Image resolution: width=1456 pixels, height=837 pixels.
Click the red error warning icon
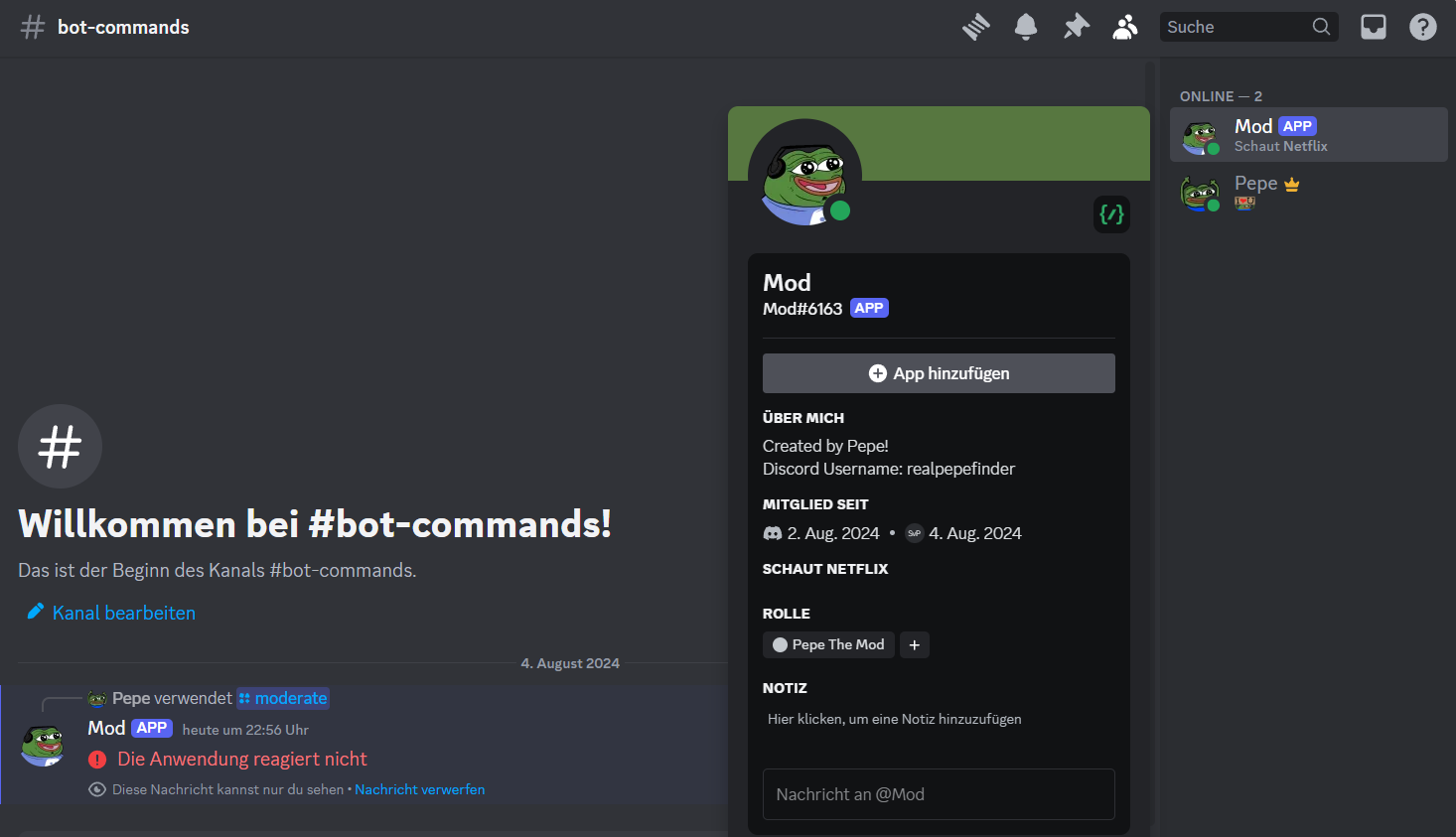97,760
